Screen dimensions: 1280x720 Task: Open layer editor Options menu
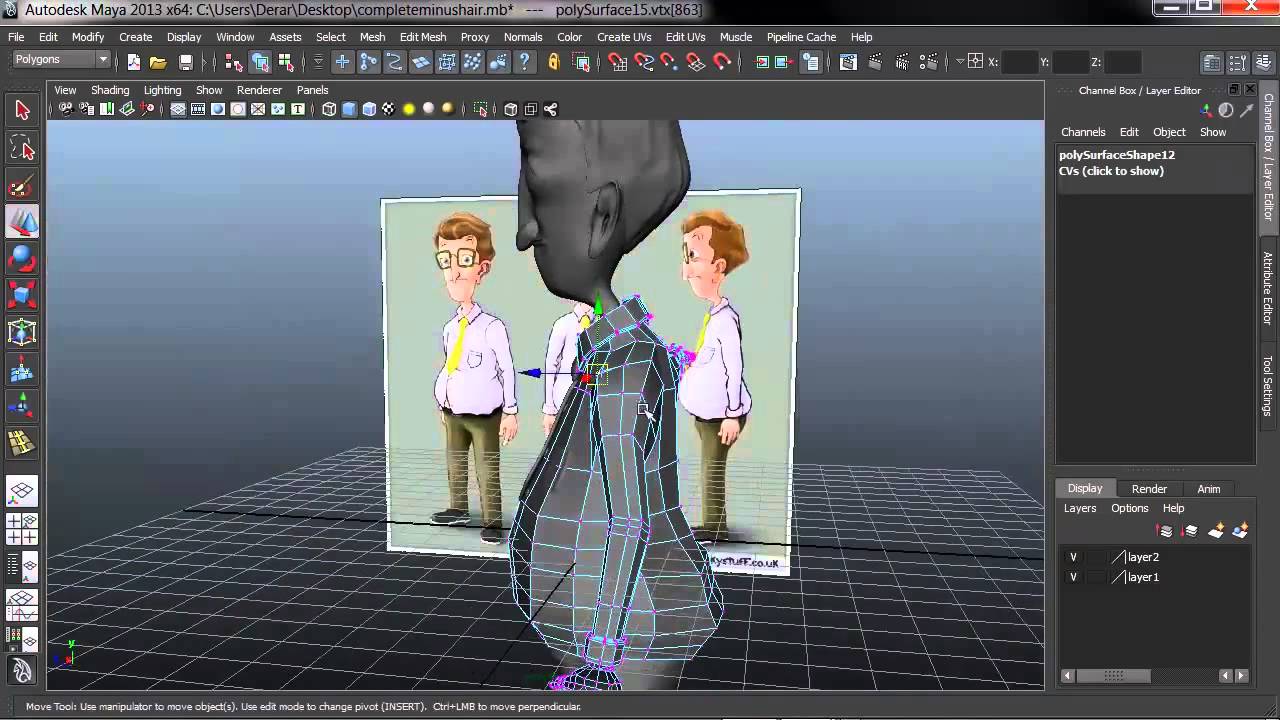pyautogui.click(x=1130, y=508)
